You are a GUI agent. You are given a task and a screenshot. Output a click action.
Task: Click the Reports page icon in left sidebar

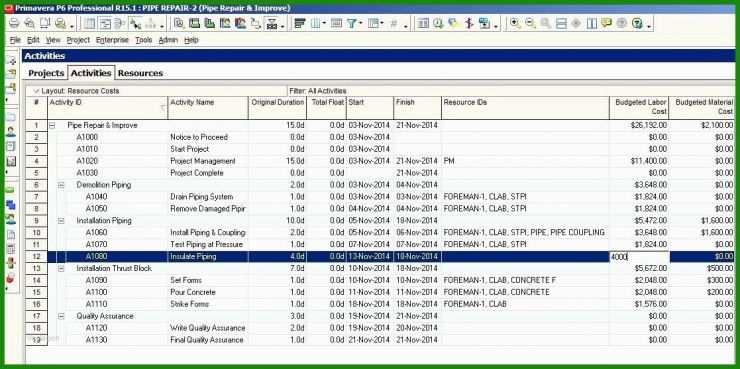pyautogui.click(x=10, y=146)
